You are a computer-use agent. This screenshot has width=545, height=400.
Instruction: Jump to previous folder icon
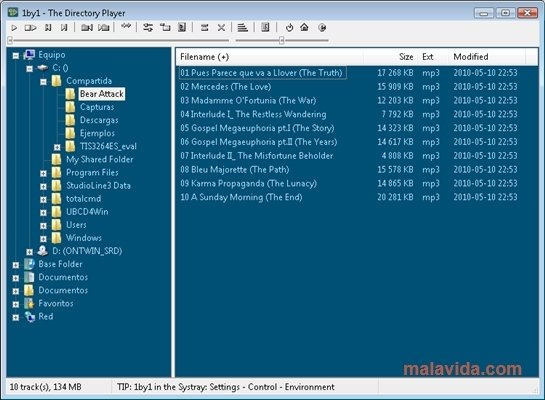[x=87, y=27]
